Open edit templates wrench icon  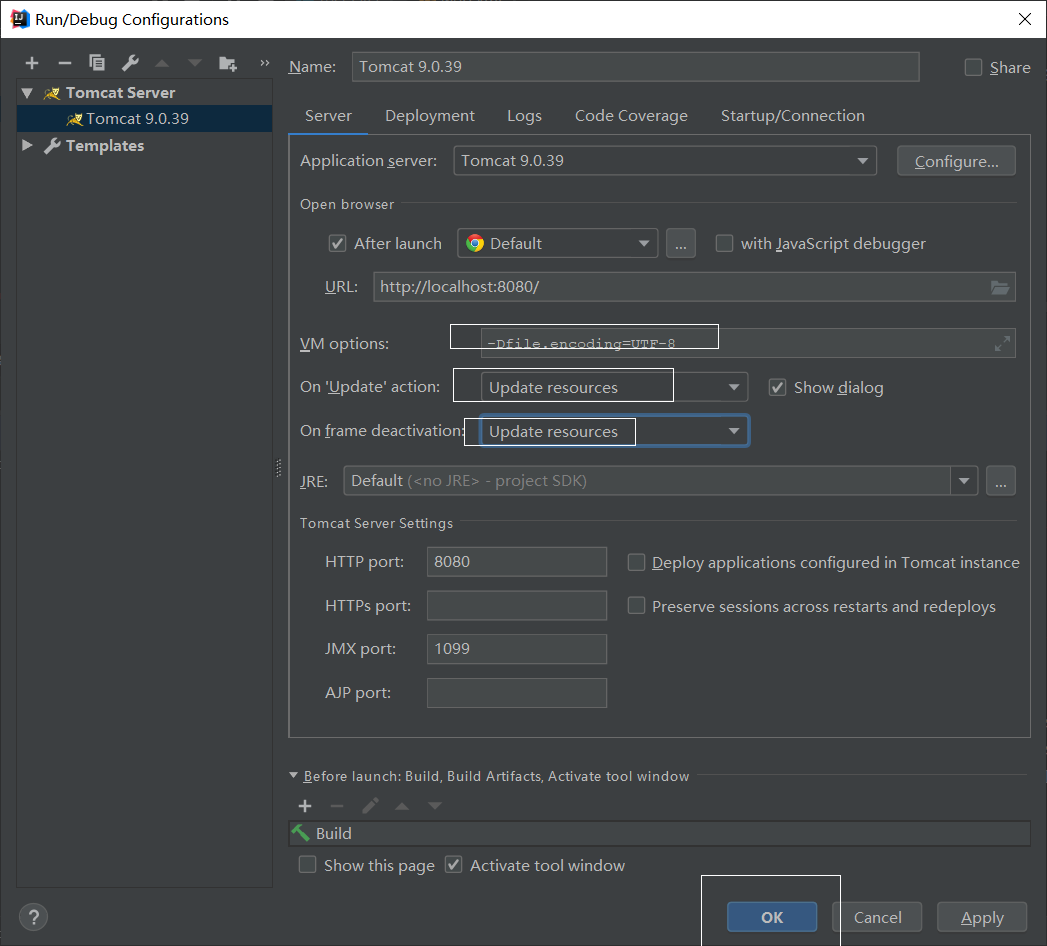click(130, 63)
